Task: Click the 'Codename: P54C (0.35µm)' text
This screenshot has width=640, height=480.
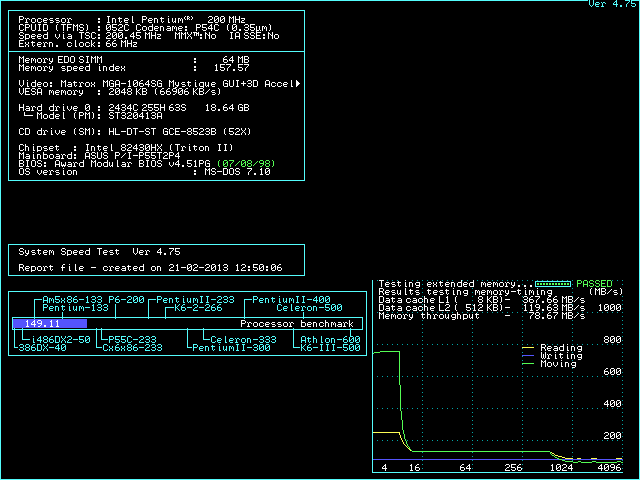Action: tap(204, 28)
